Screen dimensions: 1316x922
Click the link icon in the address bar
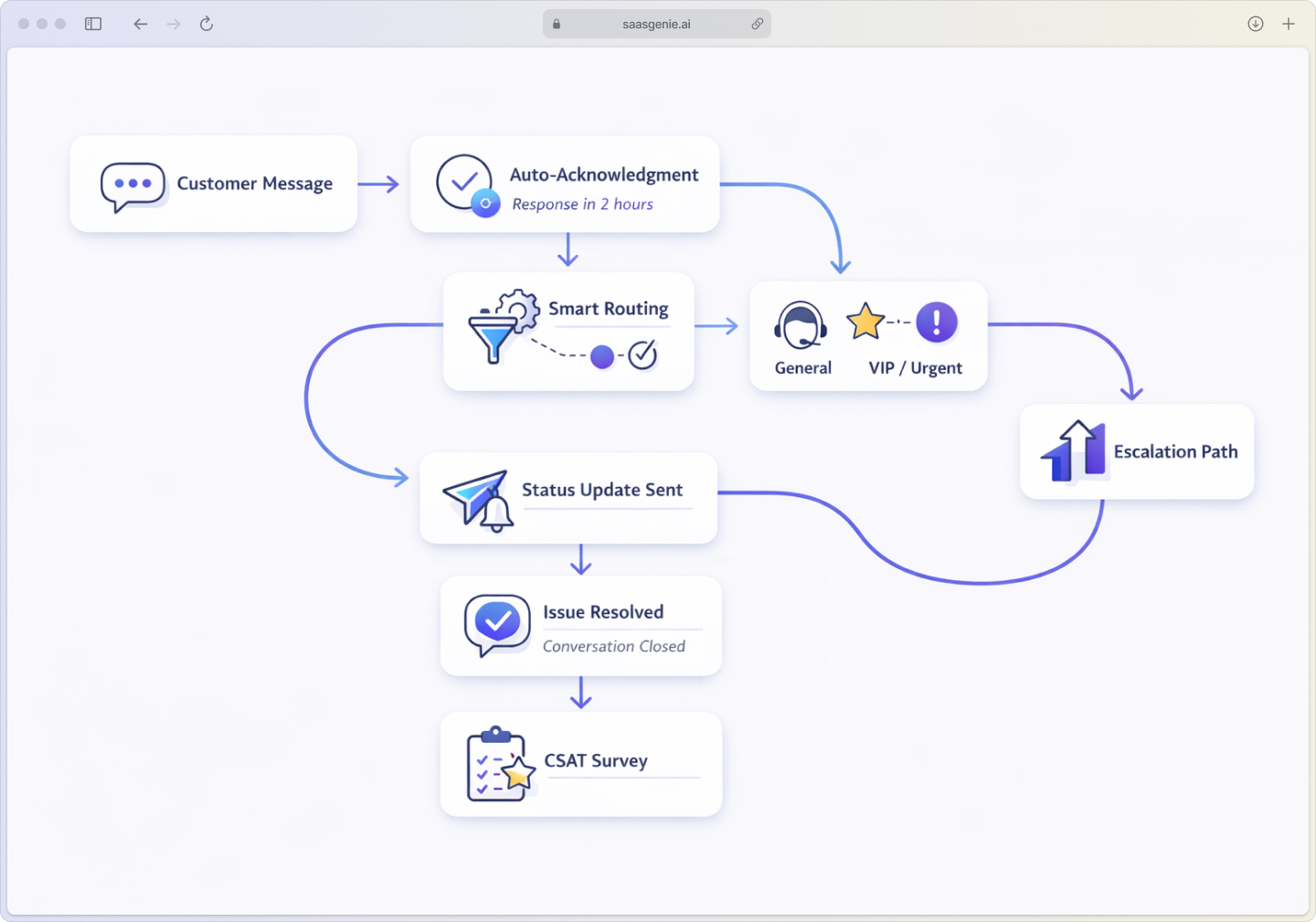(x=758, y=24)
